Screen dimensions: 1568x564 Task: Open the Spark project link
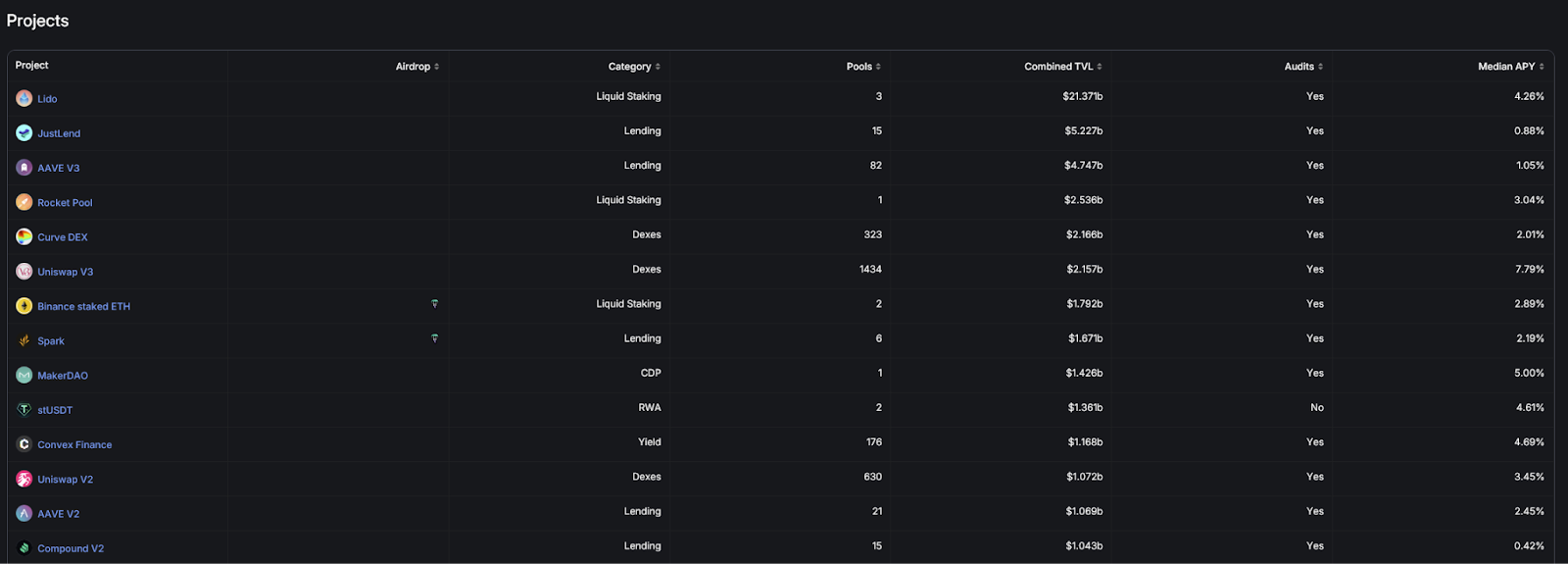click(51, 341)
